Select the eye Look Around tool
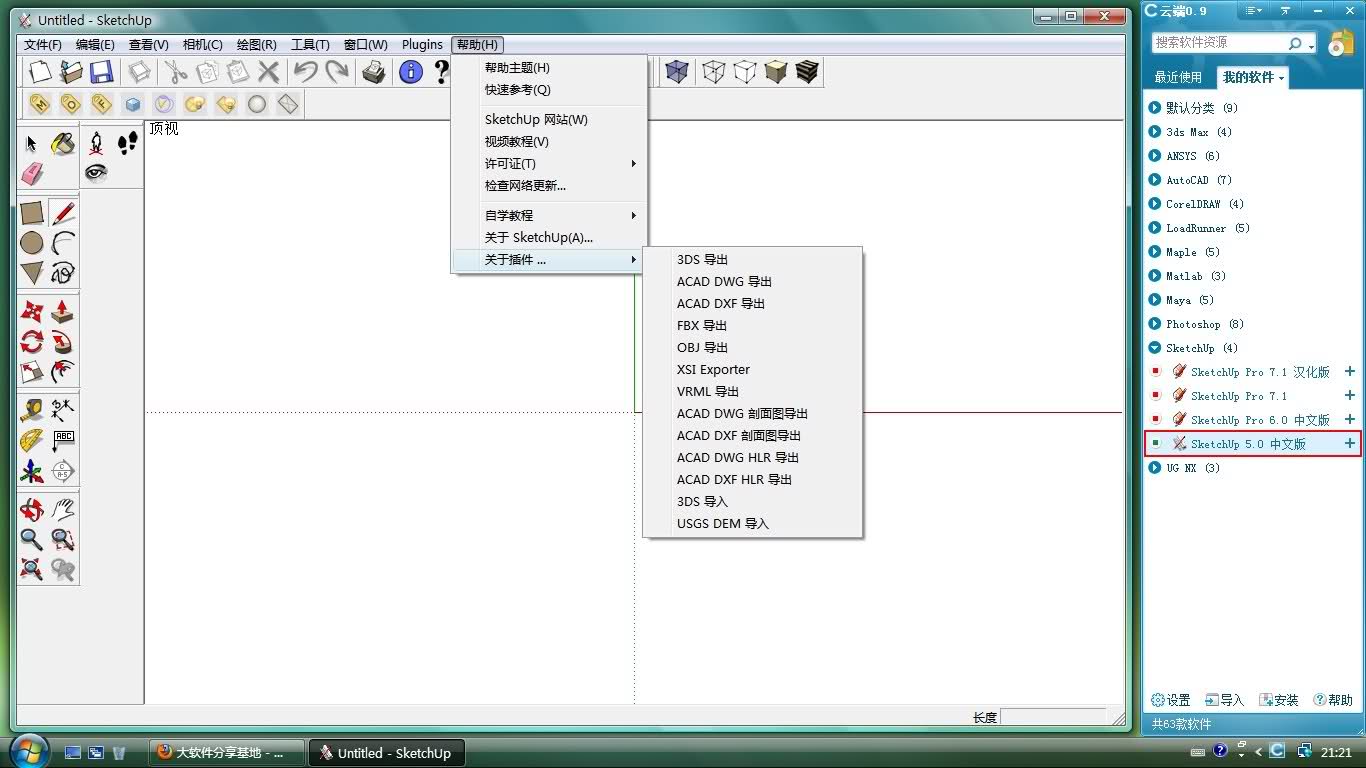1366x768 pixels. click(96, 173)
